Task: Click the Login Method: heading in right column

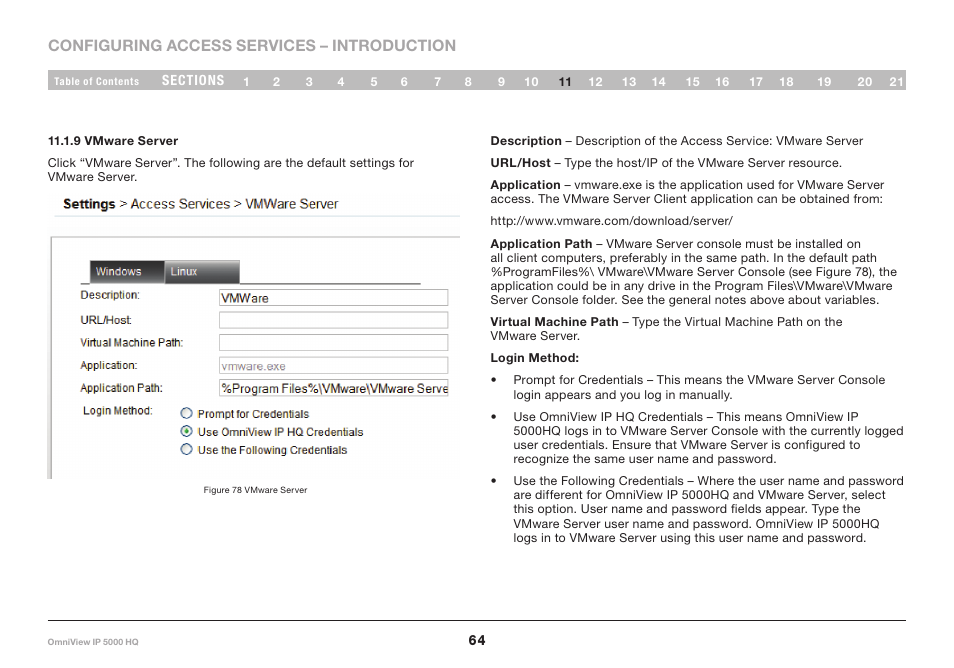Action: click(535, 358)
